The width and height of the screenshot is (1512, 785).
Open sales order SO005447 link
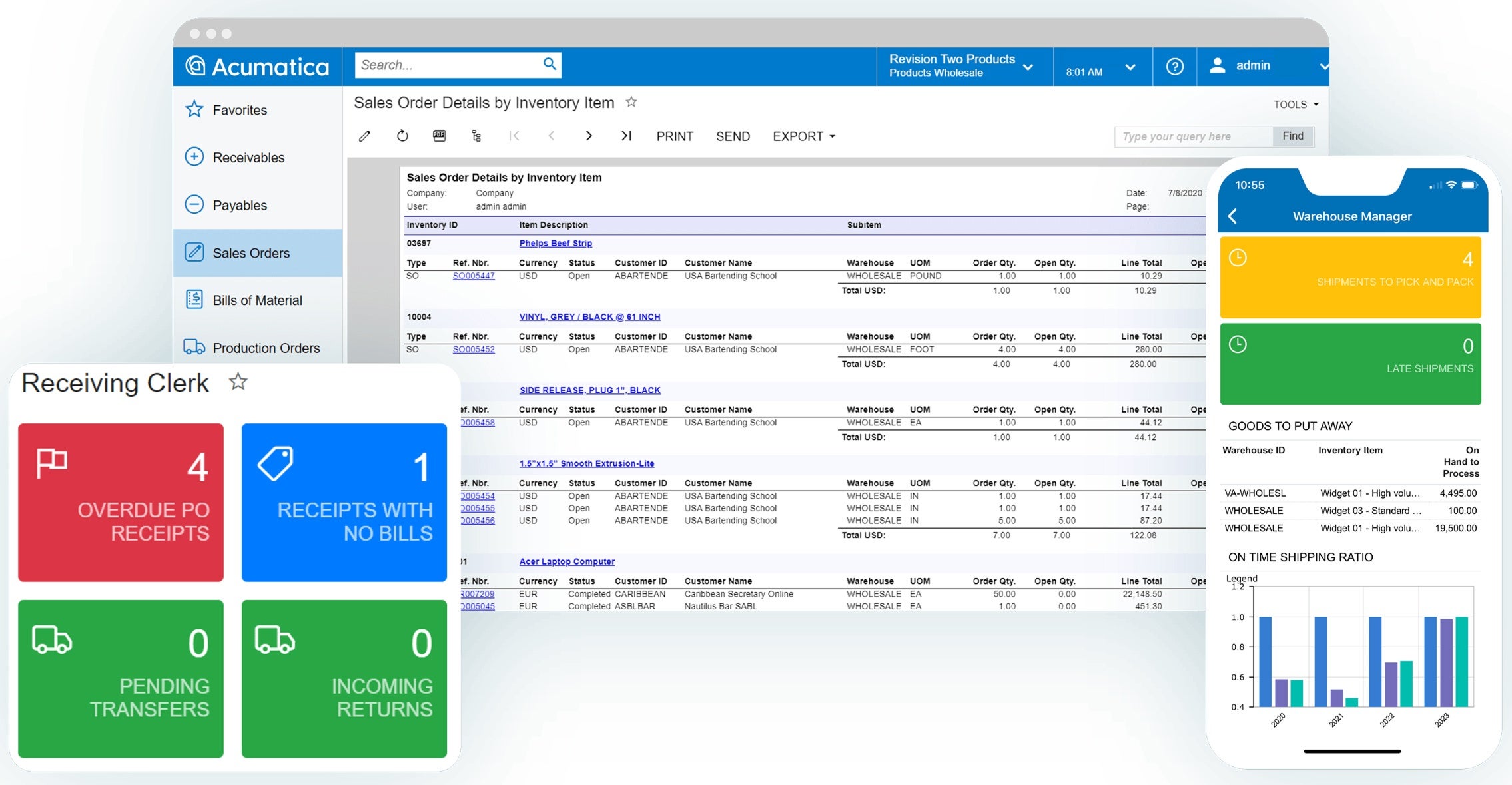point(473,275)
